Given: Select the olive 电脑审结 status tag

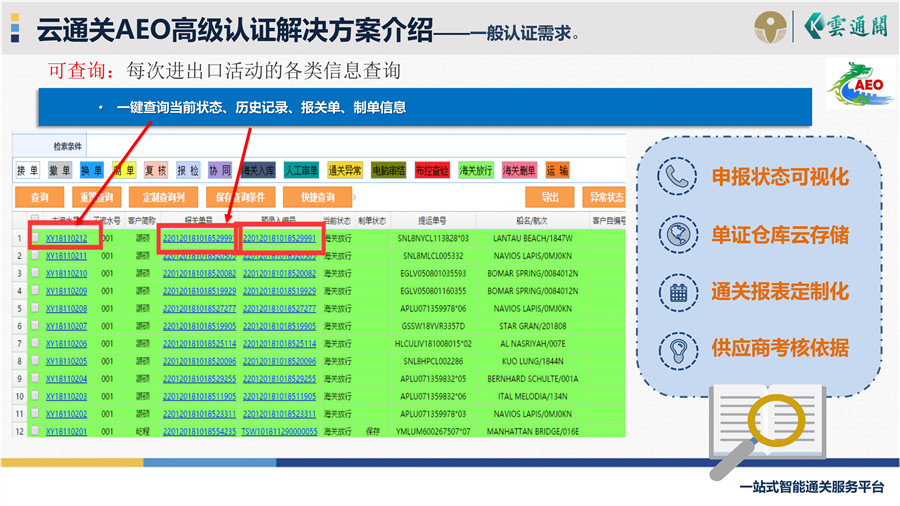Looking at the screenshot, I should point(389,170).
